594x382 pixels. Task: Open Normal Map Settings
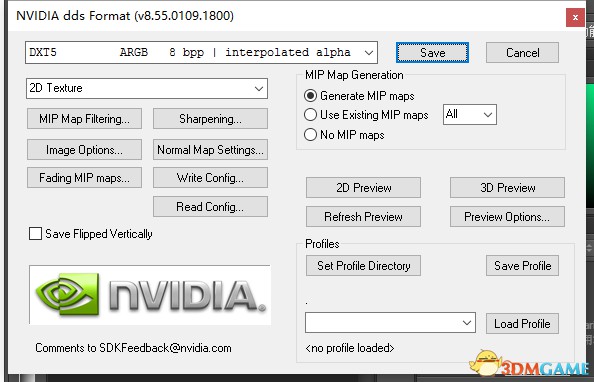click(210, 150)
